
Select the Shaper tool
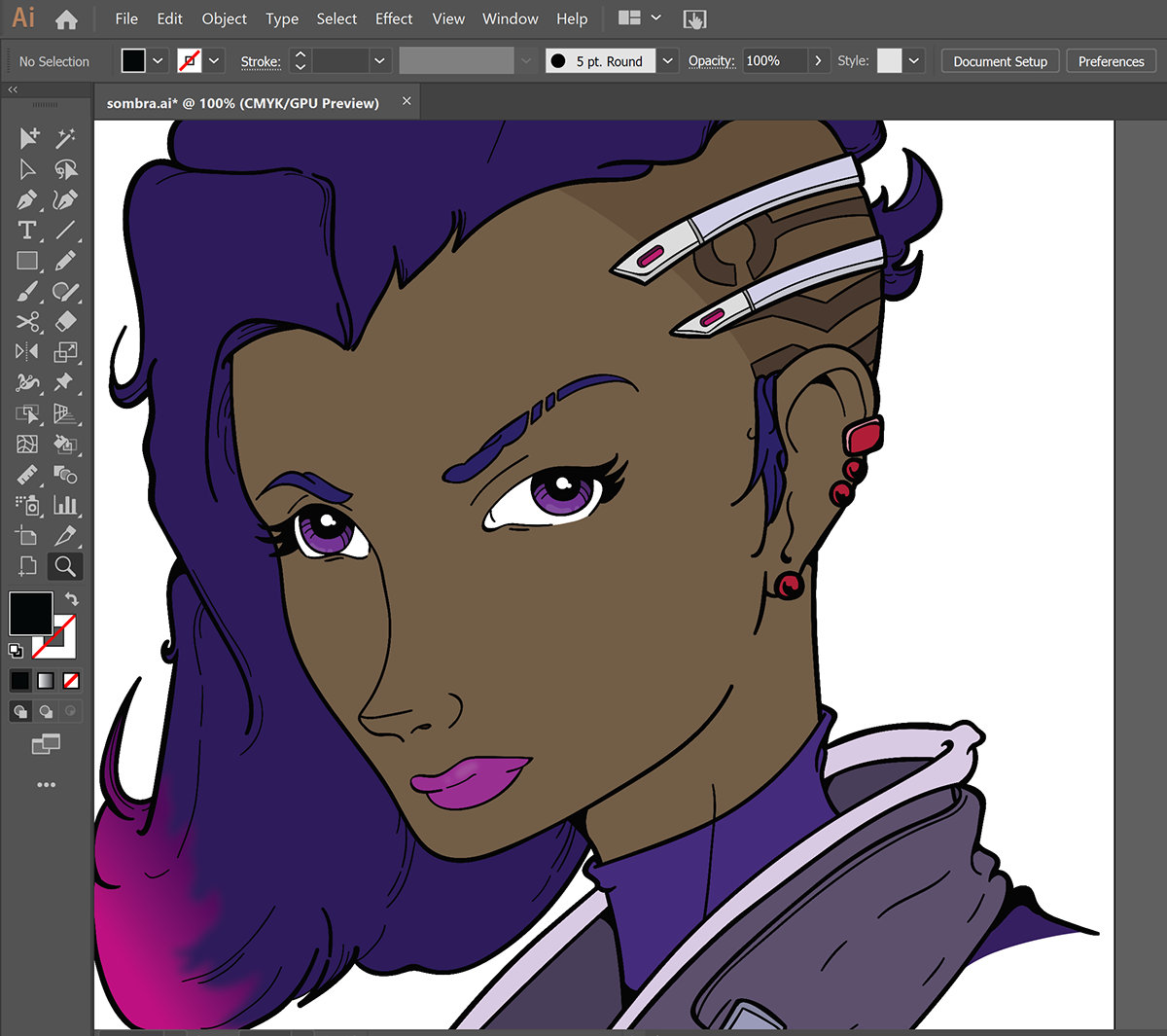pyautogui.click(x=65, y=291)
